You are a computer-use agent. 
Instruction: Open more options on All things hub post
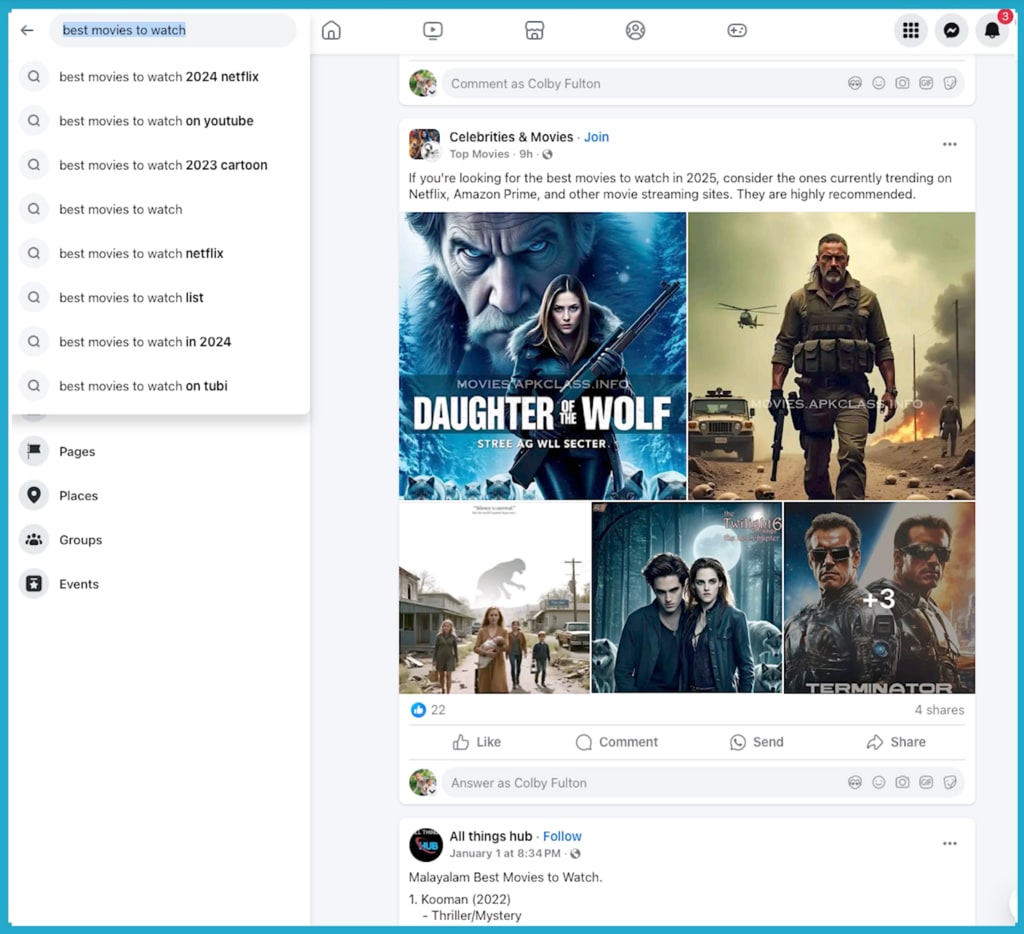(x=950, y=844)
